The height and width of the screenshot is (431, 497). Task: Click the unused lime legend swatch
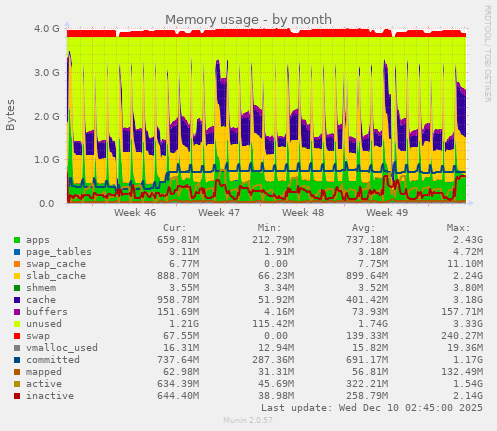(17, 324)
